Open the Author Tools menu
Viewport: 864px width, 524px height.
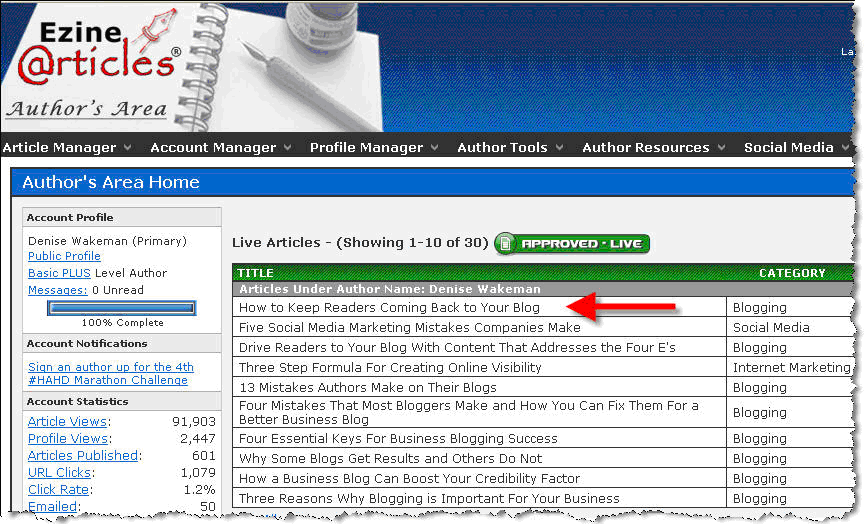pyautogui.click(x=502, y=147)
